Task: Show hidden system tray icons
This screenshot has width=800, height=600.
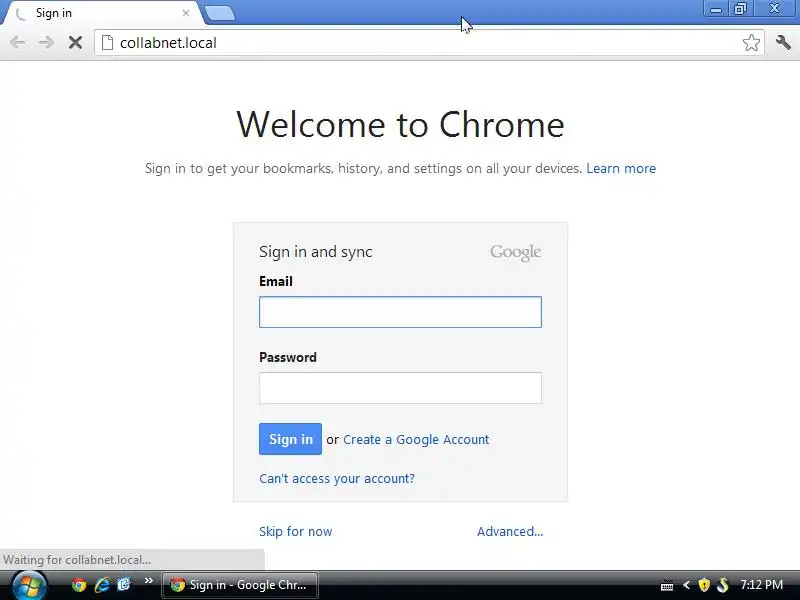Action: coord(686,585)
